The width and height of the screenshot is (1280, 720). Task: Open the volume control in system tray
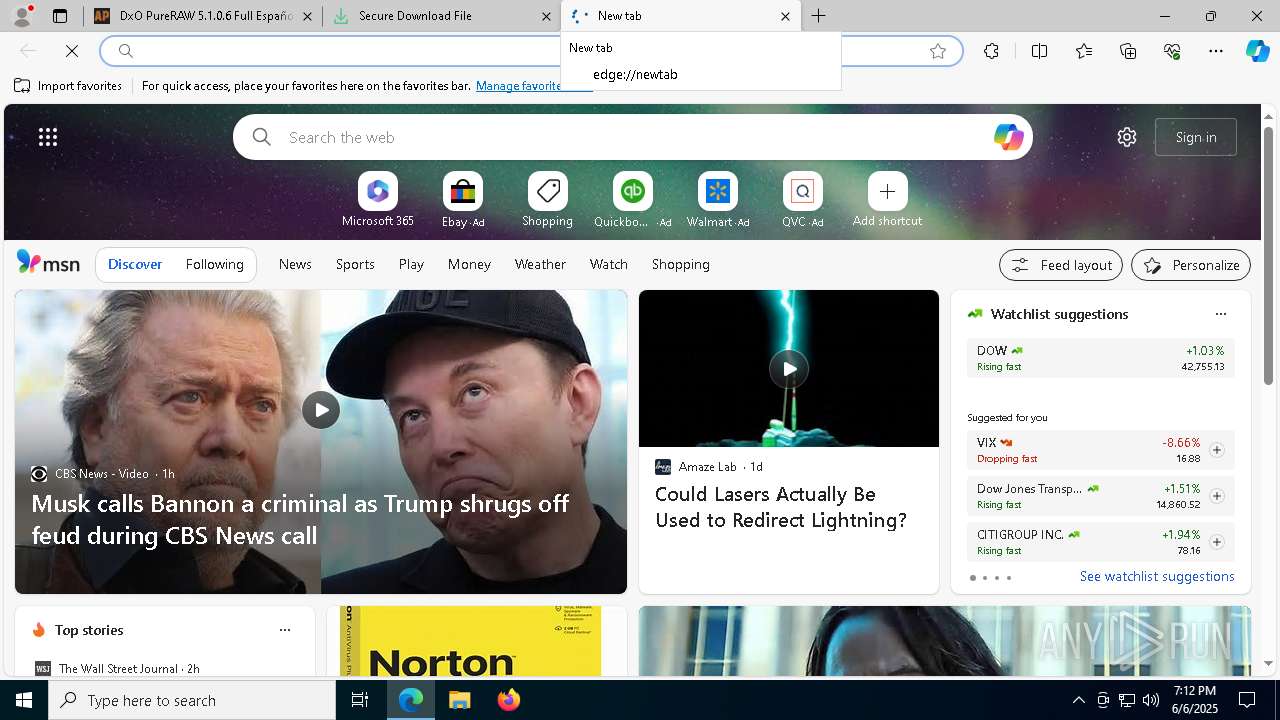click(1150, 700)
